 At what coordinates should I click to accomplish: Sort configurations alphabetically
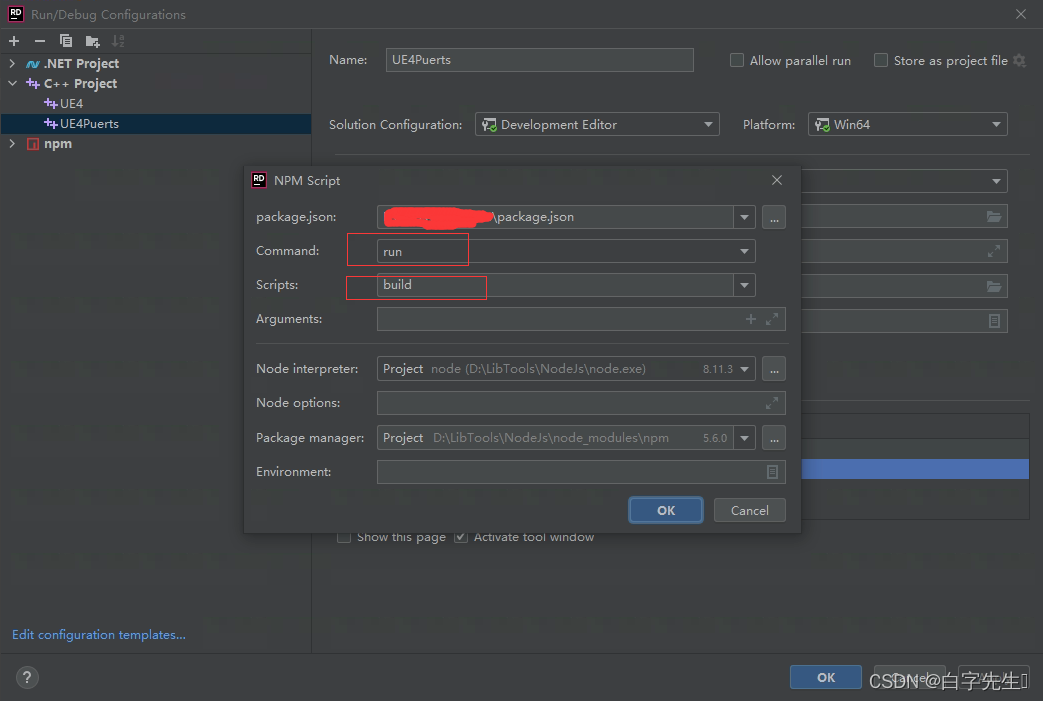[x=118, y=41]
